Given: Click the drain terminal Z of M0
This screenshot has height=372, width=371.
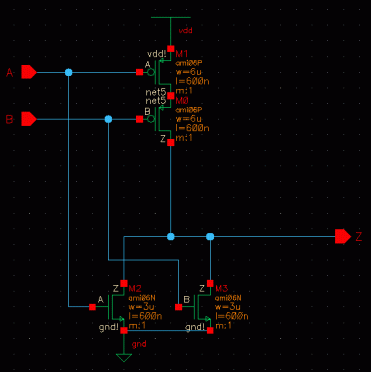Looking at the screenshot, I should [171, 143].
